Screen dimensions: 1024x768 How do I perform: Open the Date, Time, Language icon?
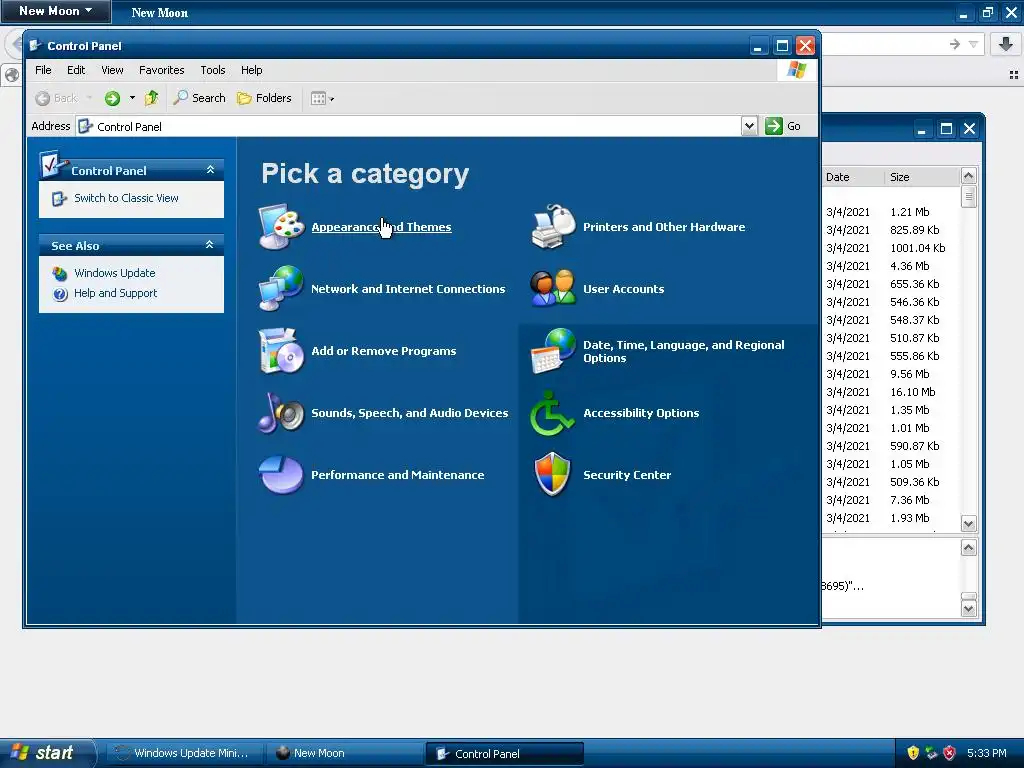point(553,351)
